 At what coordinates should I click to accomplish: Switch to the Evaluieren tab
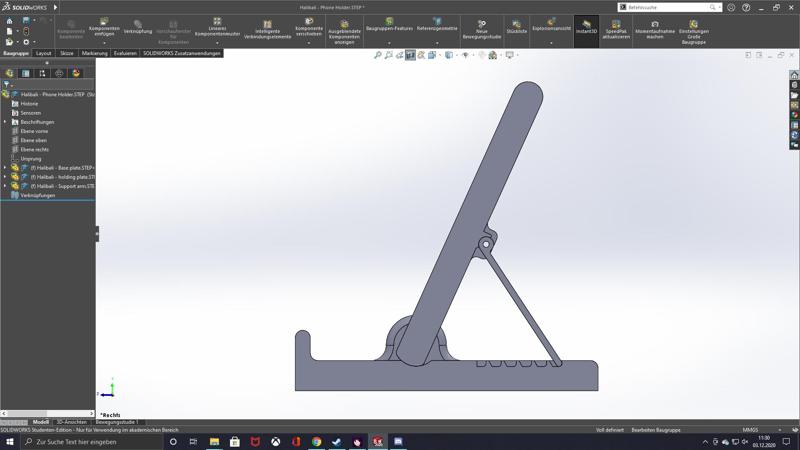tap(125, 53)
